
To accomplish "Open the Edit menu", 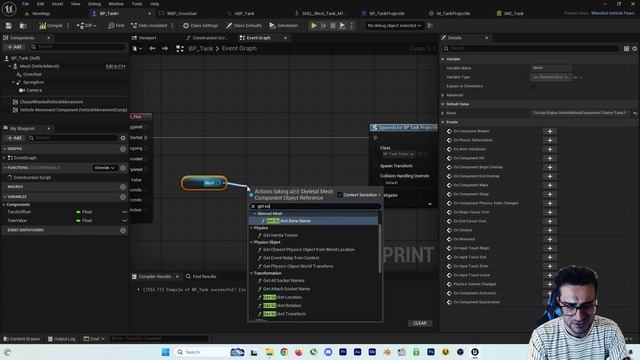I will click(40, 4).
